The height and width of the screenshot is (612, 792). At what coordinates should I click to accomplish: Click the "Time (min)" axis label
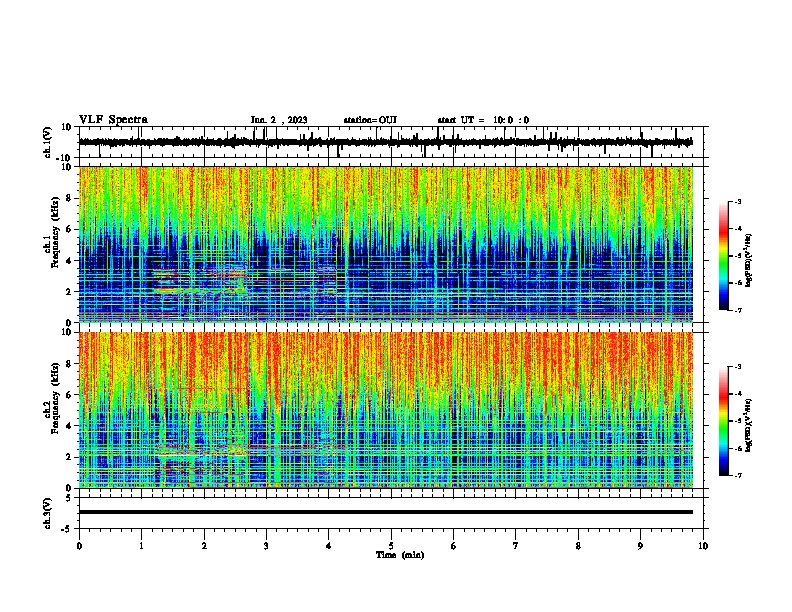coord(400,555)
